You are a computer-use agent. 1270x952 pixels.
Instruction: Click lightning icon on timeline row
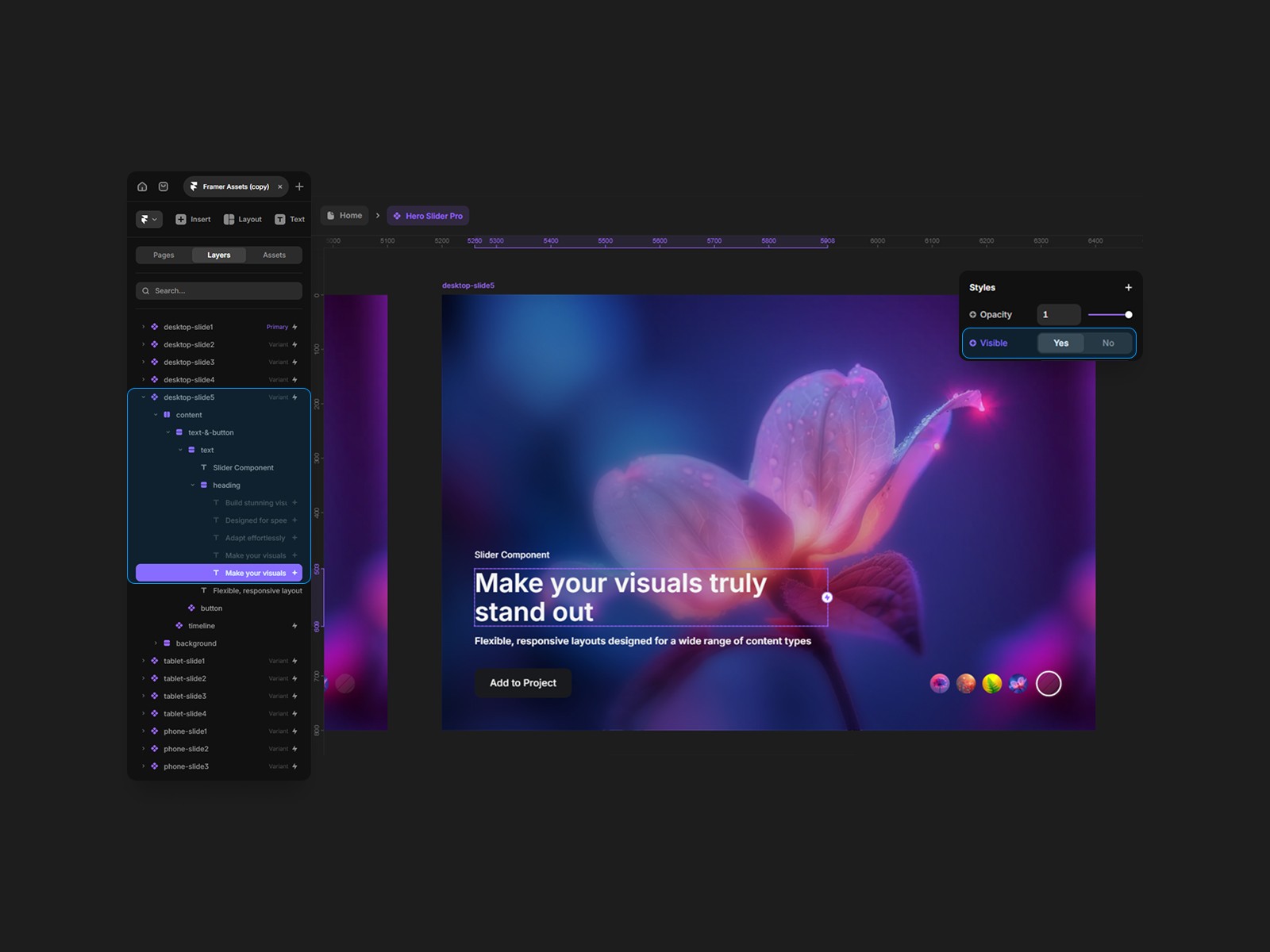pos(294,626)
